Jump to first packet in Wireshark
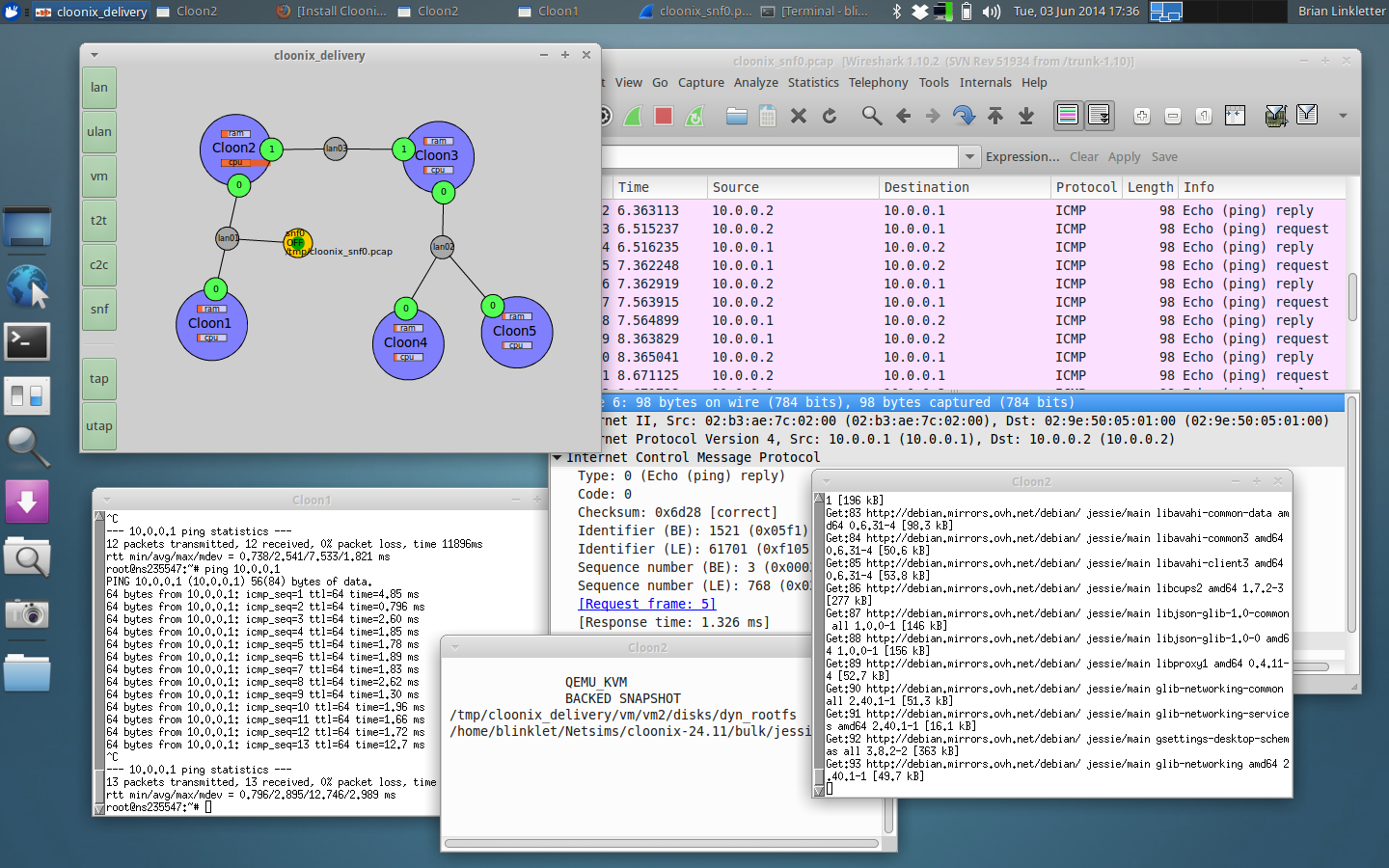This screenshot has width=1389, height=868. (x=995, y=116)
